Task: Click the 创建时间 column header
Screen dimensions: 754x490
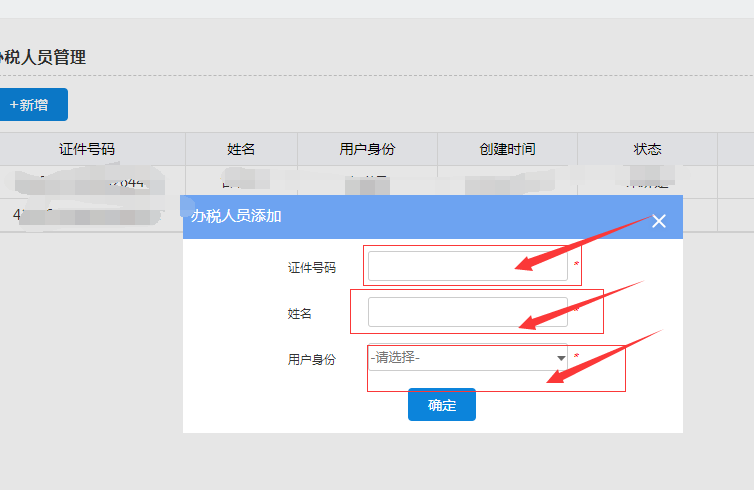Action: point(507,149)
